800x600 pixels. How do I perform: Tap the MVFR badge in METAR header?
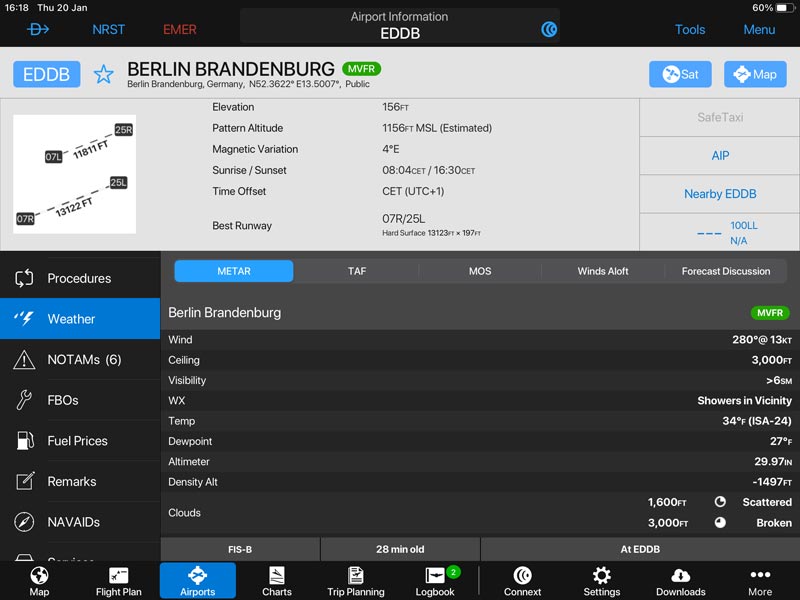click(x=770, y=313)
